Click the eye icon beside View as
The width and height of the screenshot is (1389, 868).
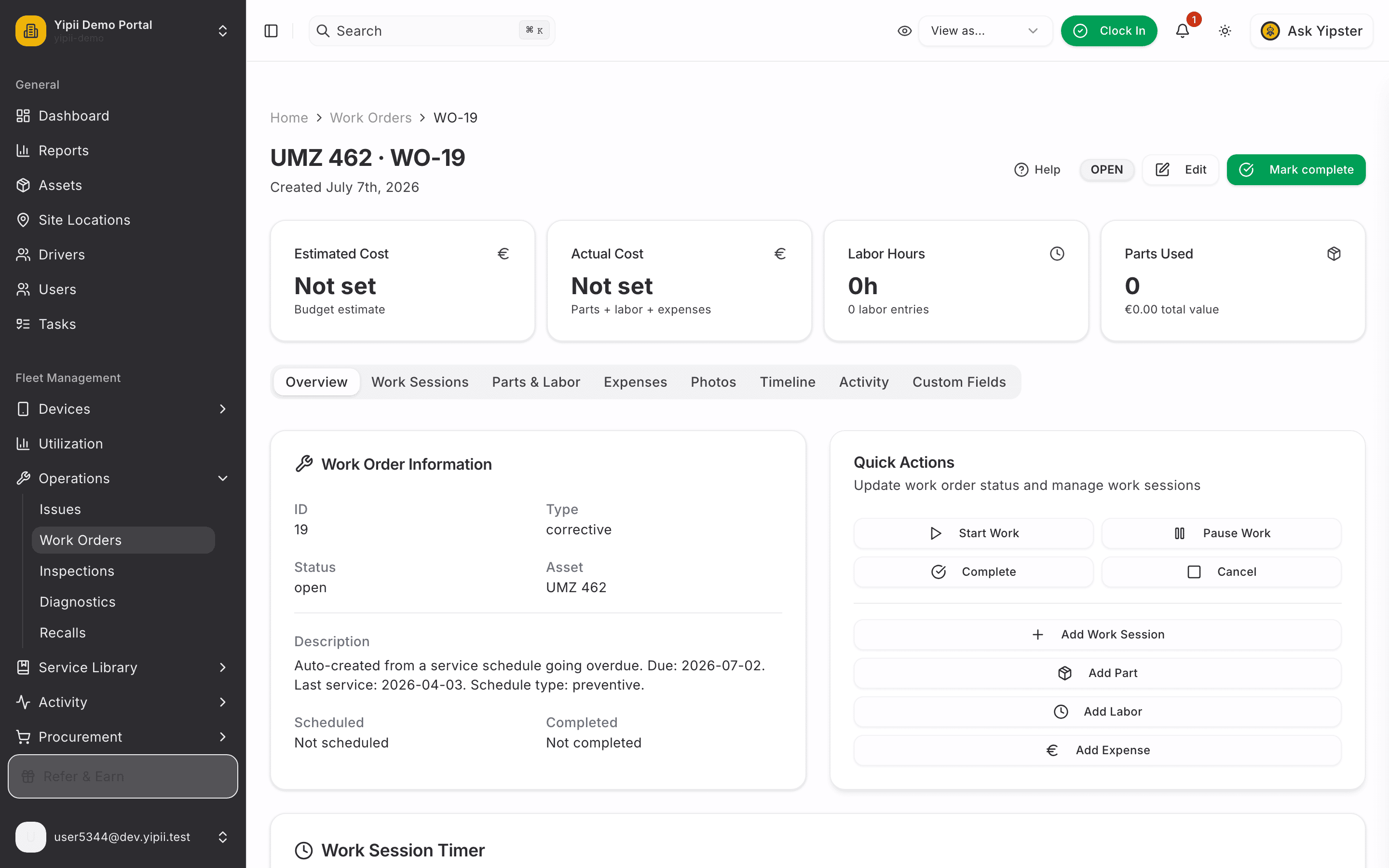click(905, 31)
